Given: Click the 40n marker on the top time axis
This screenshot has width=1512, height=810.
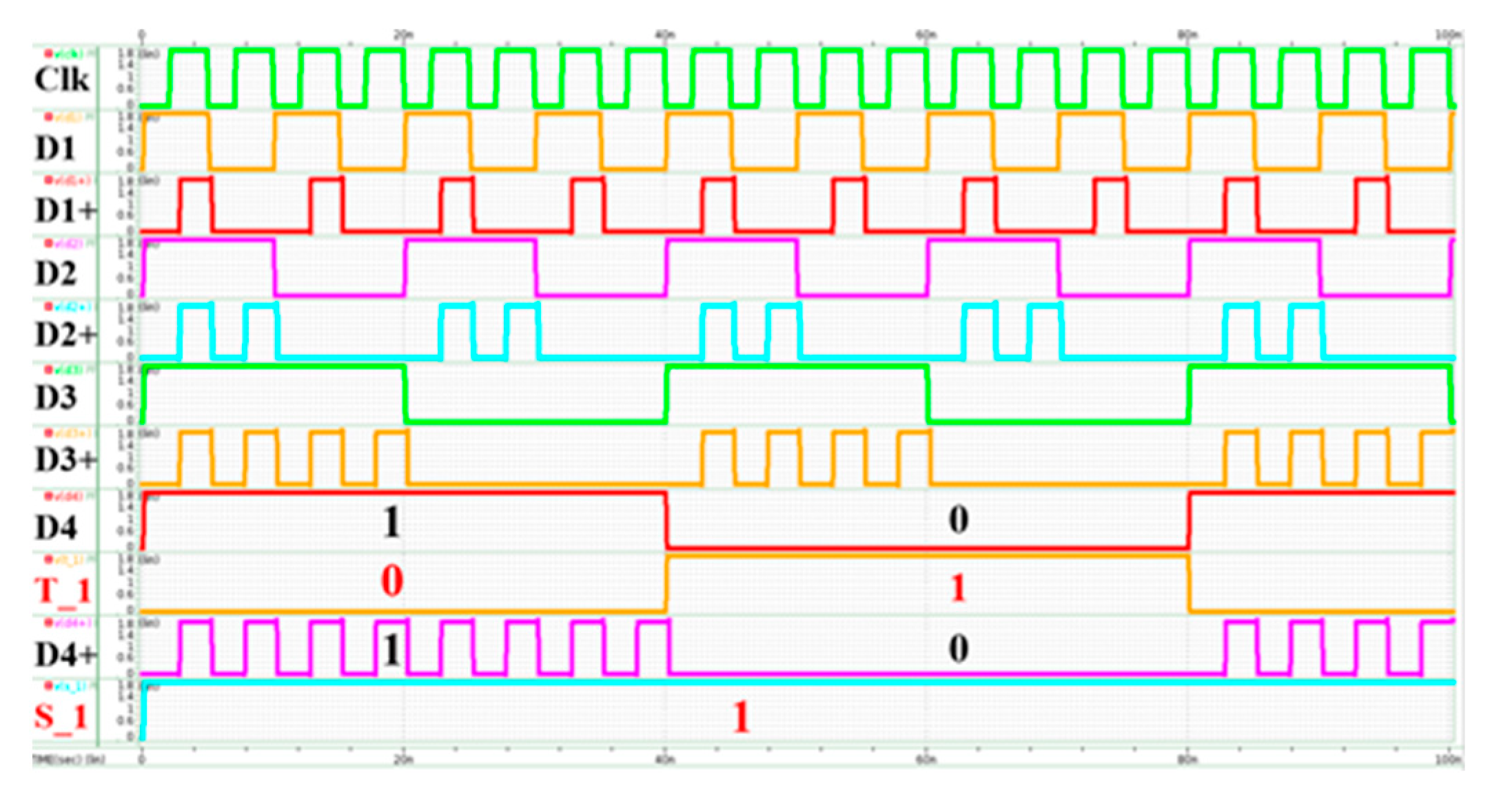Looking at the screenshot, I should [665, 34].
